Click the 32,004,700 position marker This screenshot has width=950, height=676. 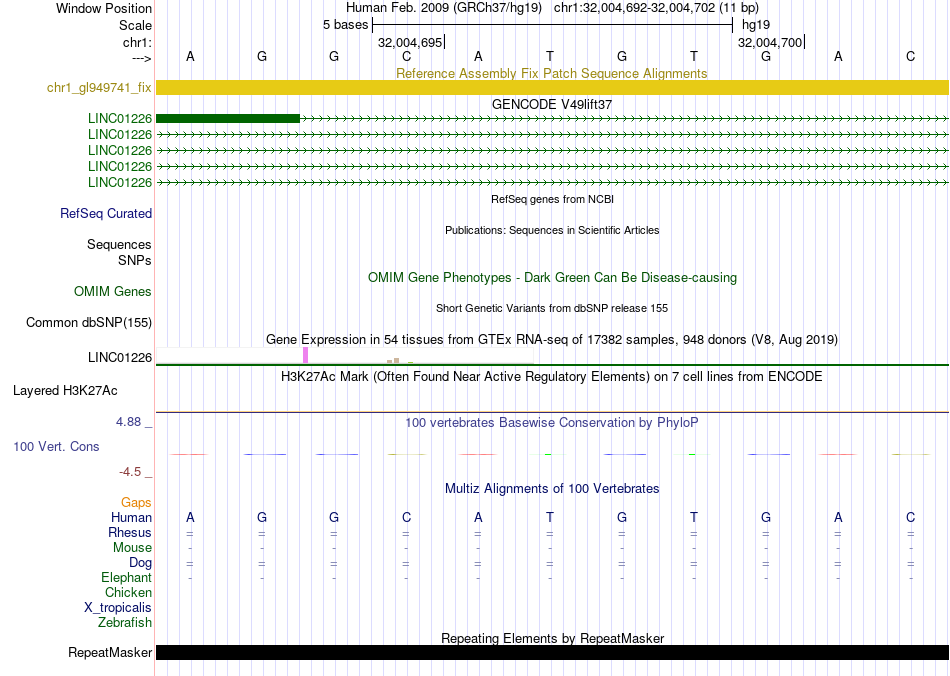770,42
